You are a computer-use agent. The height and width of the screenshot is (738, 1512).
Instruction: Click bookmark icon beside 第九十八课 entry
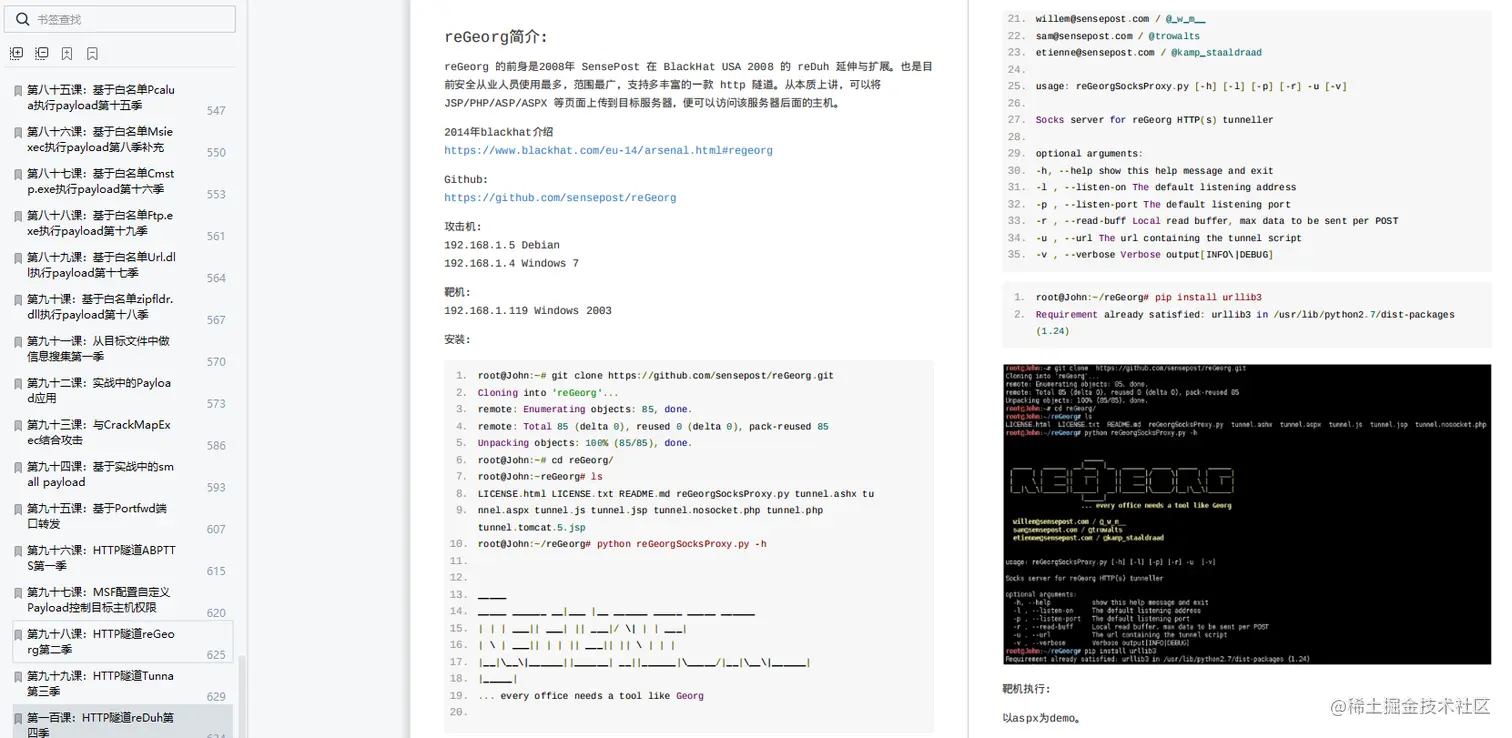tap(18, 636)
